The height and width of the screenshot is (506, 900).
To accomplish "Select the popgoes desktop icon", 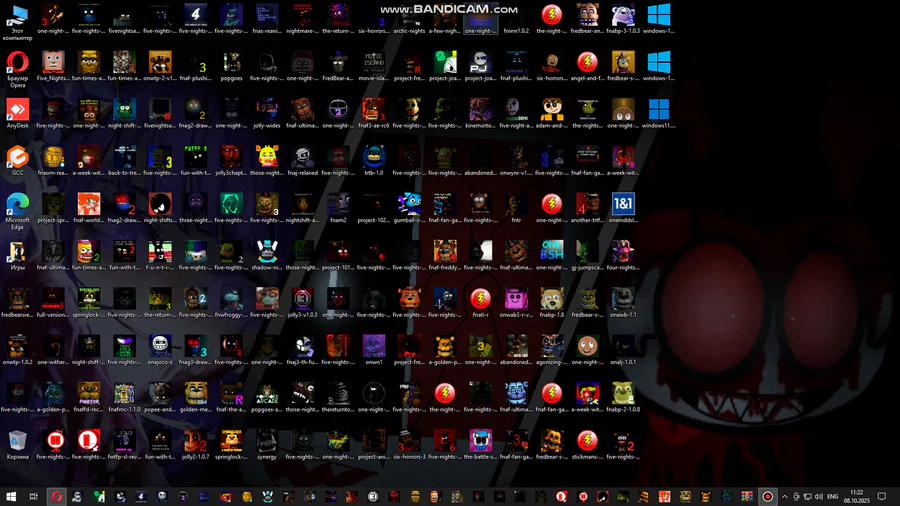I will [231, 65].
